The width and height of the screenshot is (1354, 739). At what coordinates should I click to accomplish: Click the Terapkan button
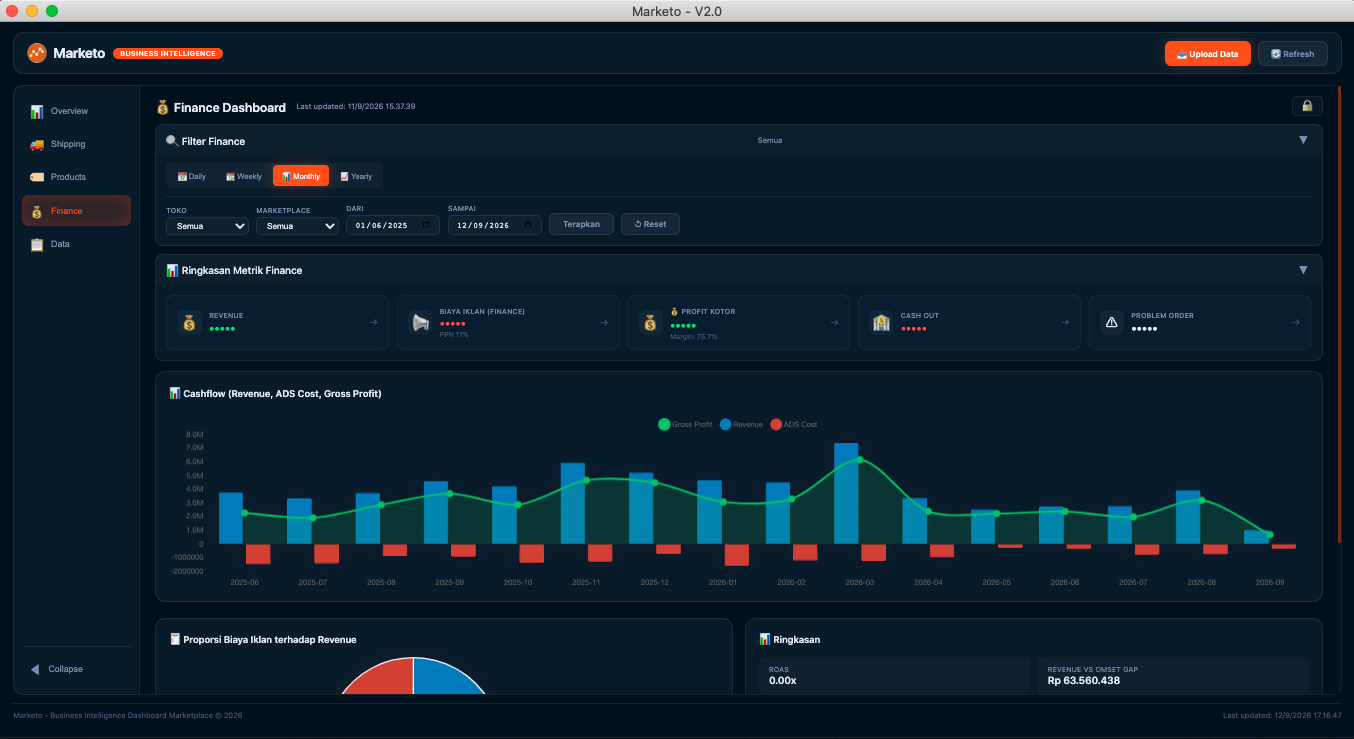581,224
